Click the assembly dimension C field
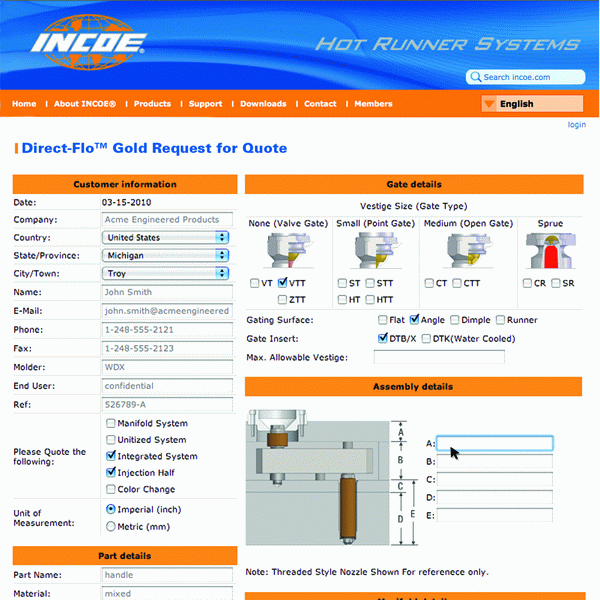This screenshot has height=600, width=600. (x=495, y=479)
